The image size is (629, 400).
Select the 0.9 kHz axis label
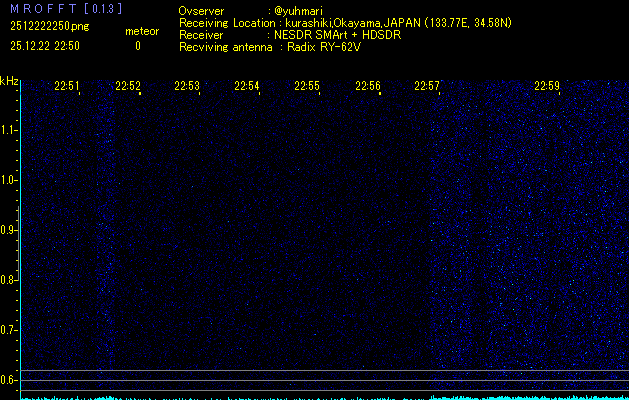click(x=9, y=230)
